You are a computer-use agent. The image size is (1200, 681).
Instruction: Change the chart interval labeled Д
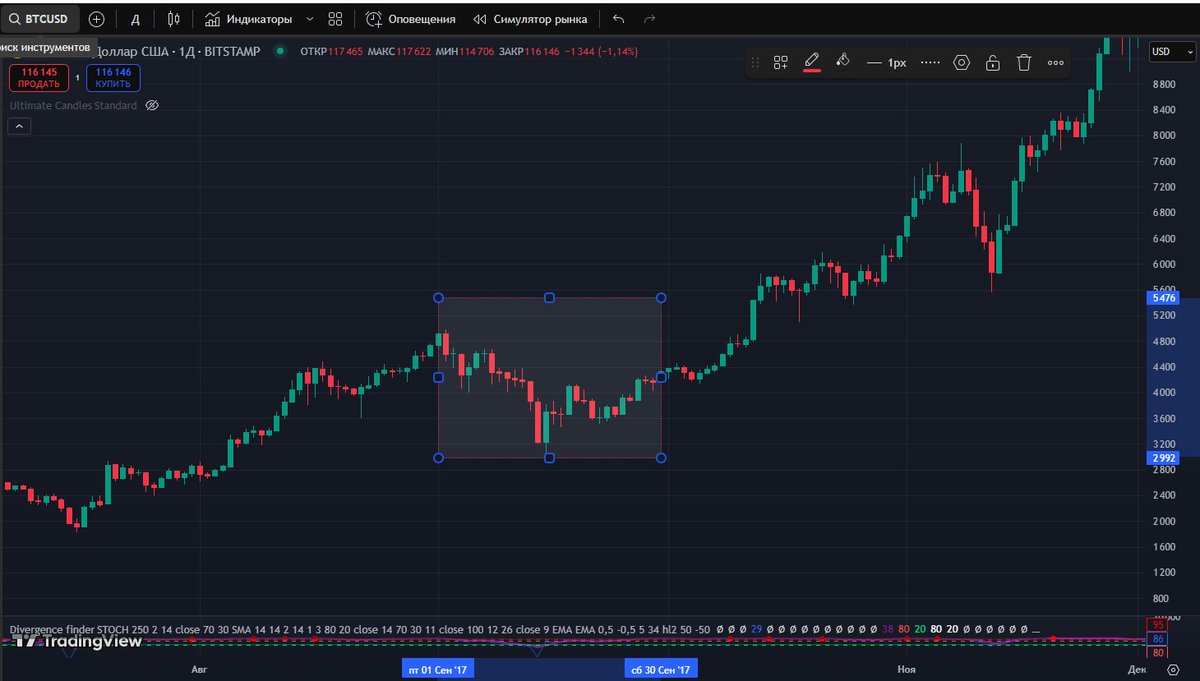point(135,19)
